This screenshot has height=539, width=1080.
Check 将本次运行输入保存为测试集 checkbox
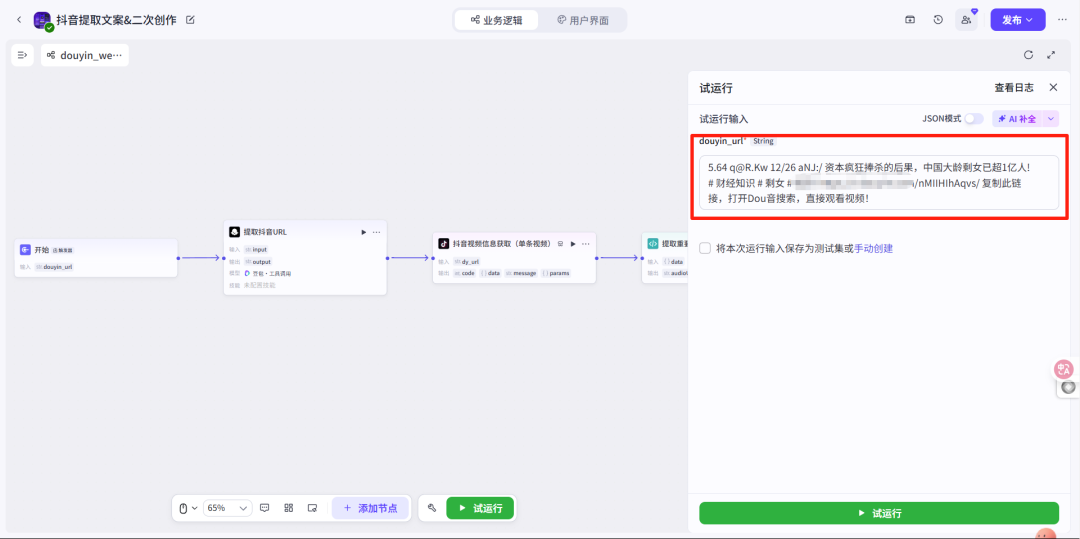coord(705,249)
